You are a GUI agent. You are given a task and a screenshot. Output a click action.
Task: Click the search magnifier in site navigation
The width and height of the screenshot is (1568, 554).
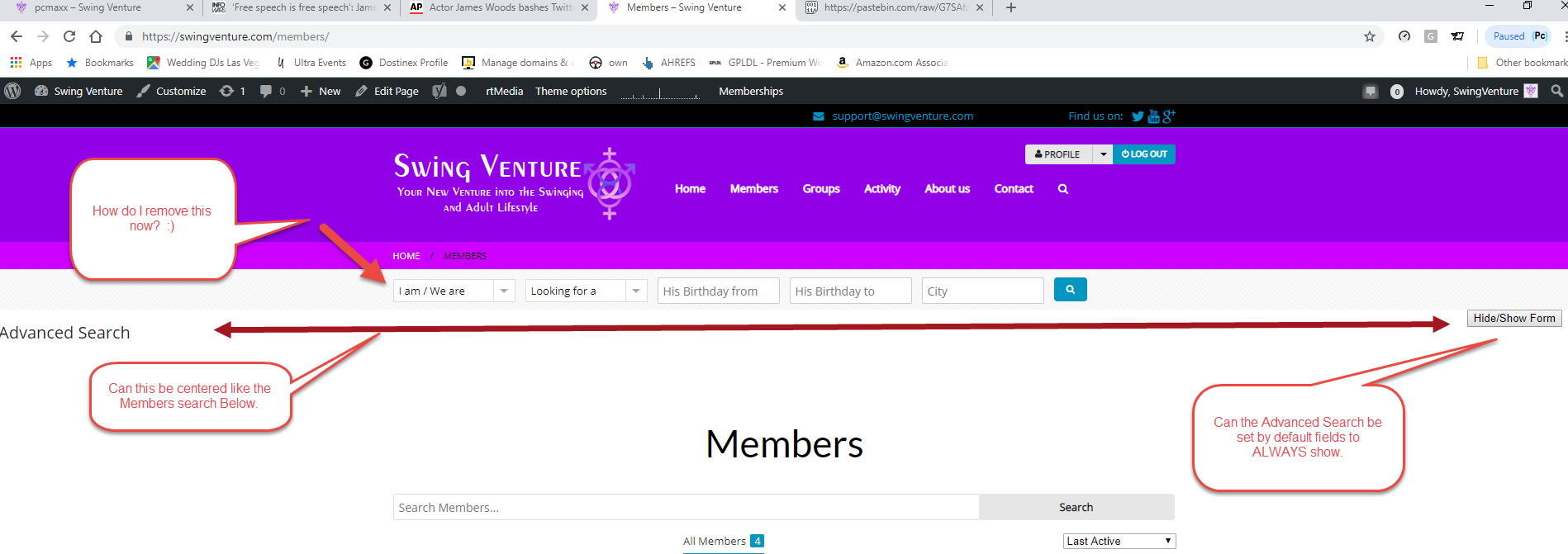point(1062,189)
